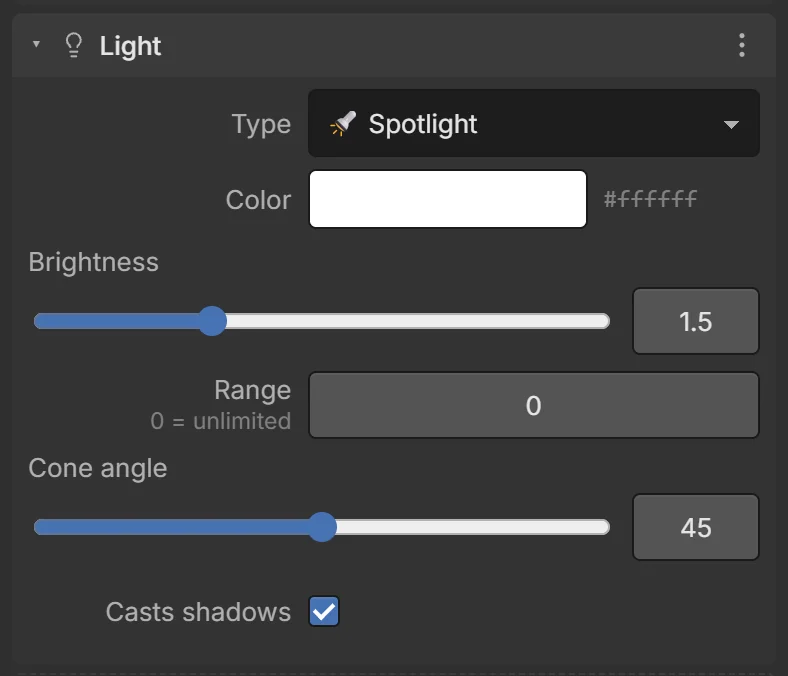
Task: Click the Light header title
Action: coord(130,46)
